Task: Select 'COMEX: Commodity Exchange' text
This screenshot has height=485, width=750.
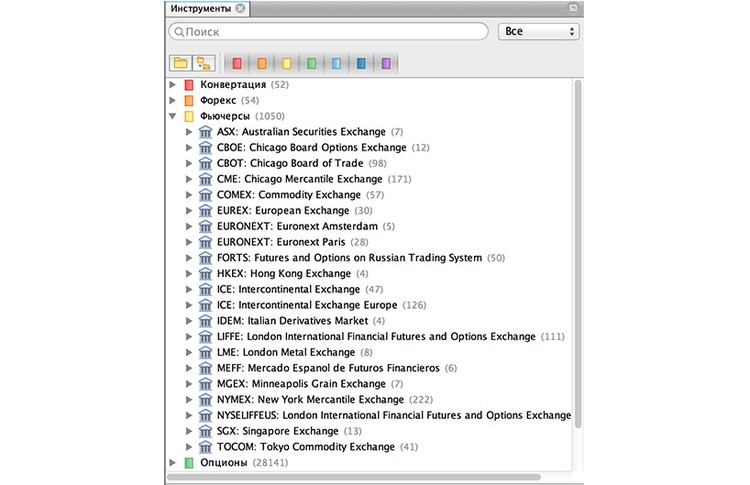Action: click(289, 195)
